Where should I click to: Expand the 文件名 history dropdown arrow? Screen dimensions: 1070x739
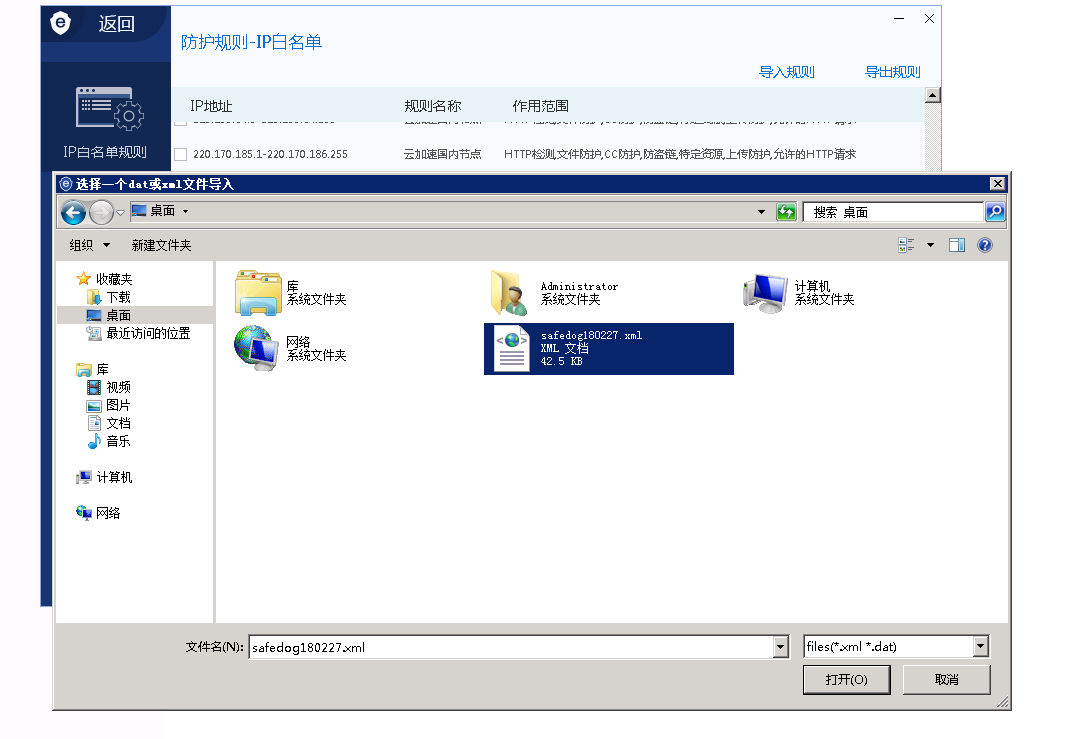point(781,647)
